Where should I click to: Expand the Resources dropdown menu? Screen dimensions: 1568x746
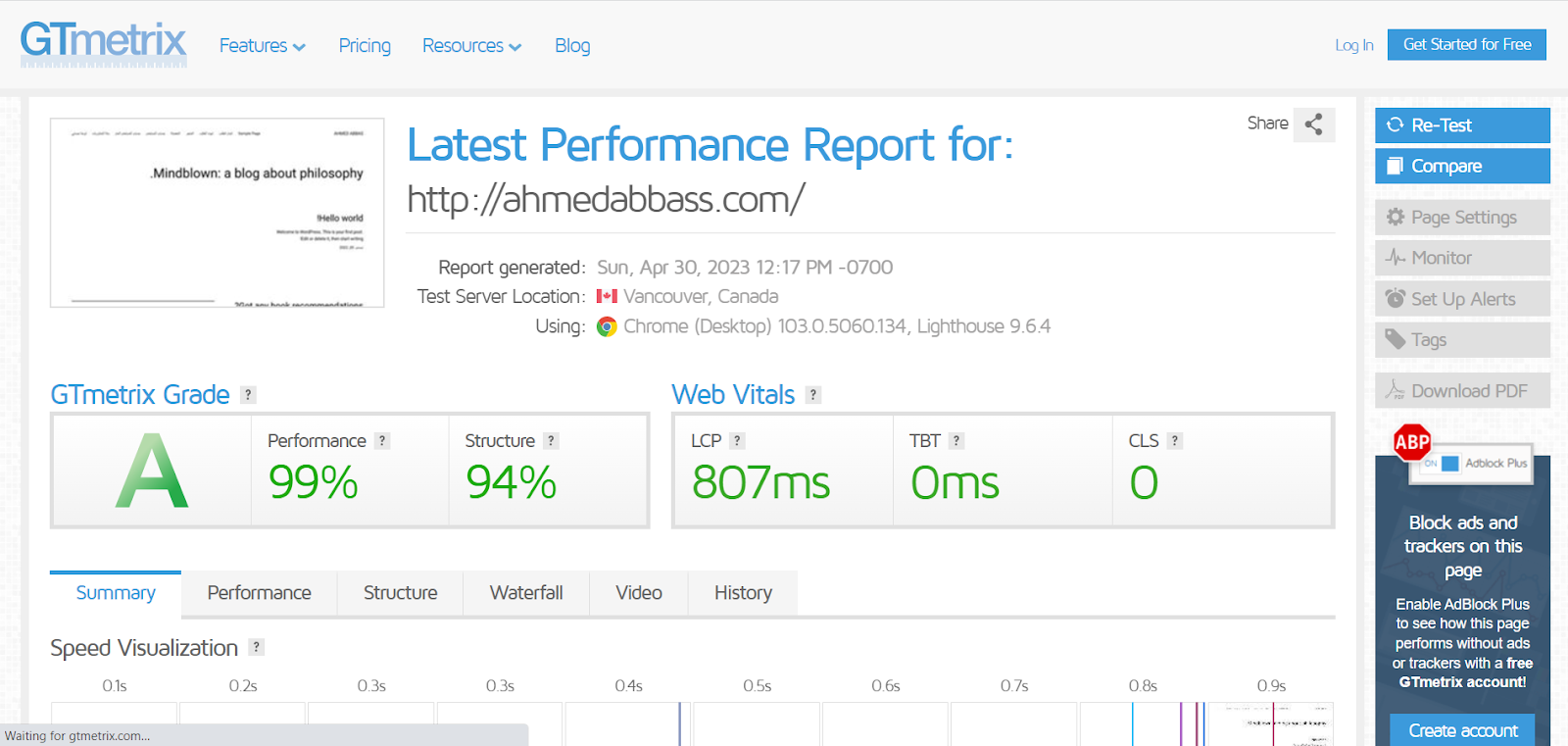click(x=471, y=46)
